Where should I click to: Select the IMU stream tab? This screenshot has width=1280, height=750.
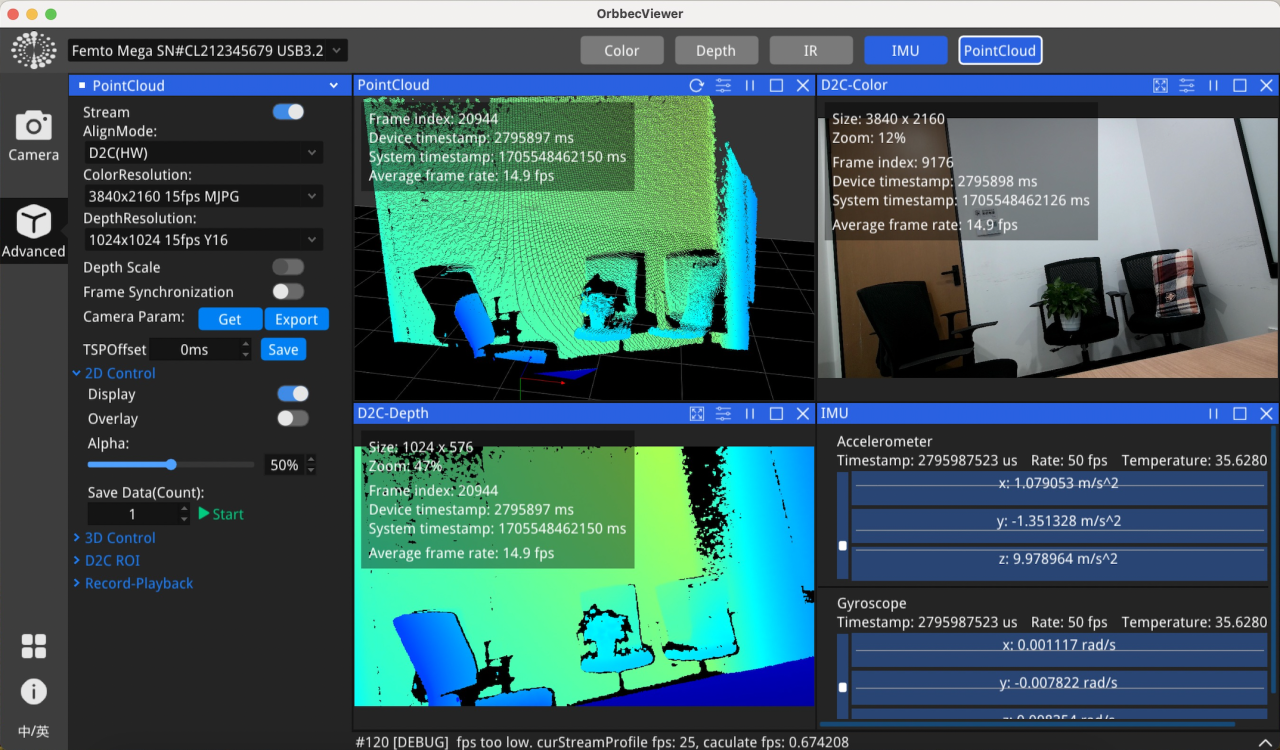point(905,51)
